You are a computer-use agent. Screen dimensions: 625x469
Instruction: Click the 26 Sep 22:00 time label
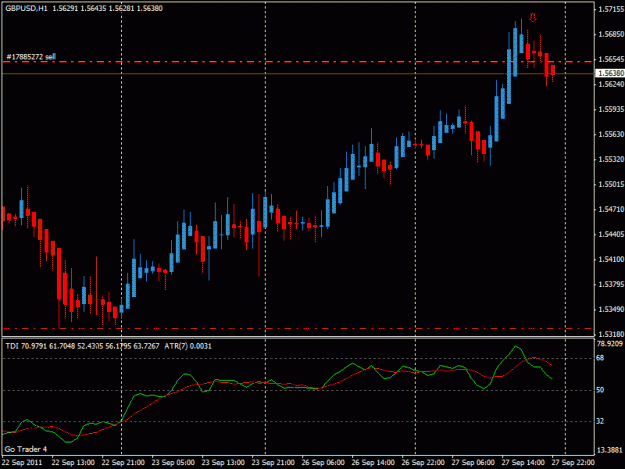[423, 463]
